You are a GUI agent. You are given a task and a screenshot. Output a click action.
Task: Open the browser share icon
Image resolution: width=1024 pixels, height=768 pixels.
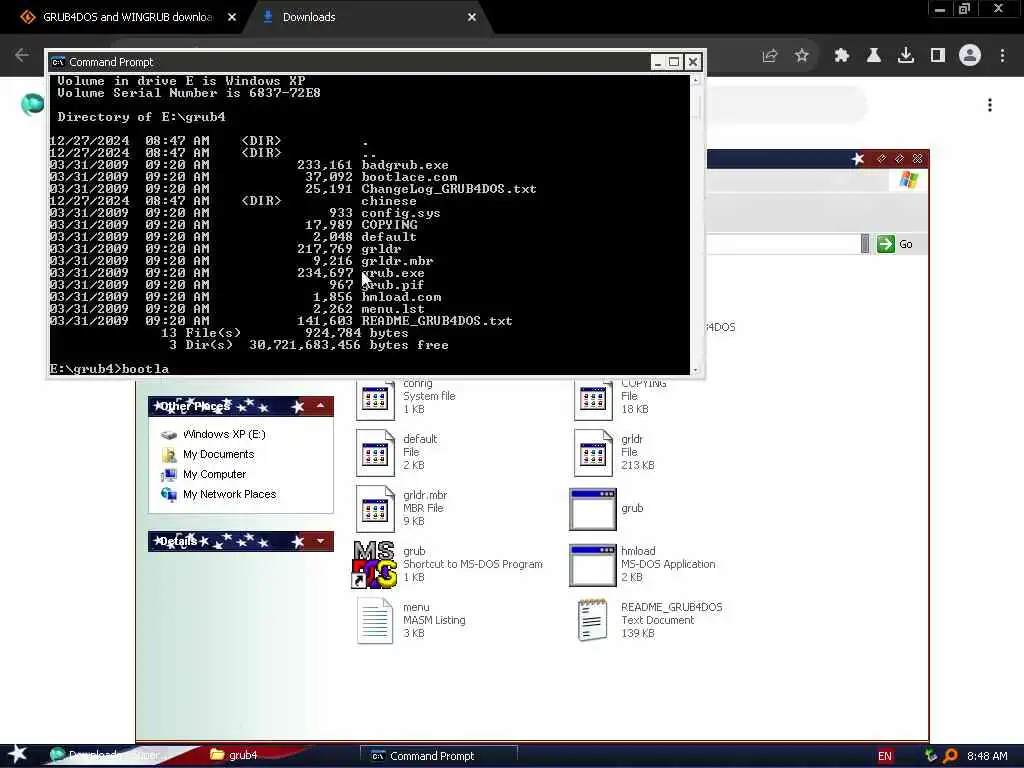769,56
